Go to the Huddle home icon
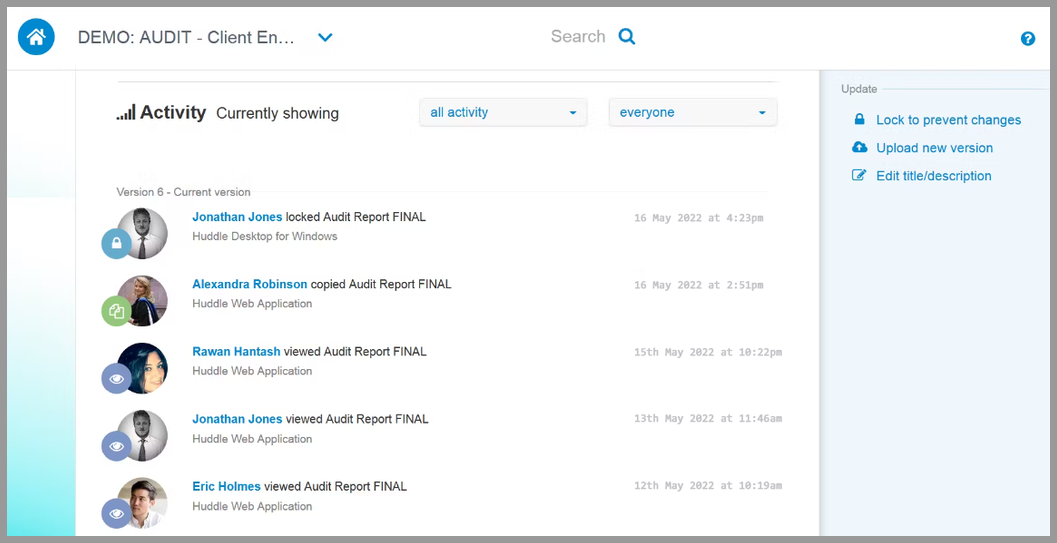Viewport: 1057px width, 543px height. pos(36,36)
